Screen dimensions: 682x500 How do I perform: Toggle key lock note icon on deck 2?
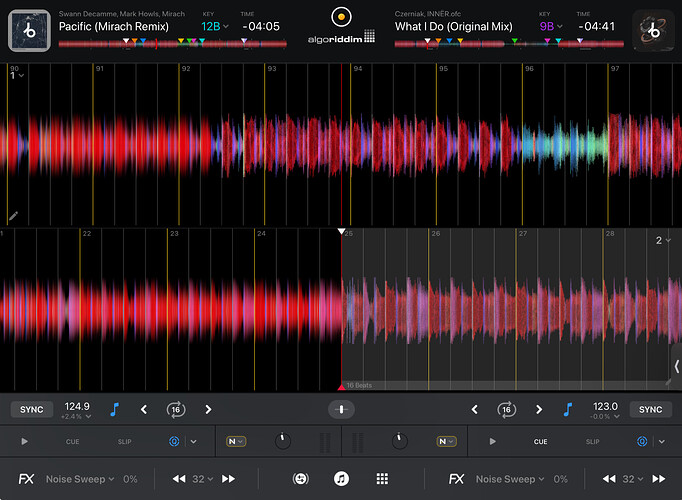(x=568, y=409)
